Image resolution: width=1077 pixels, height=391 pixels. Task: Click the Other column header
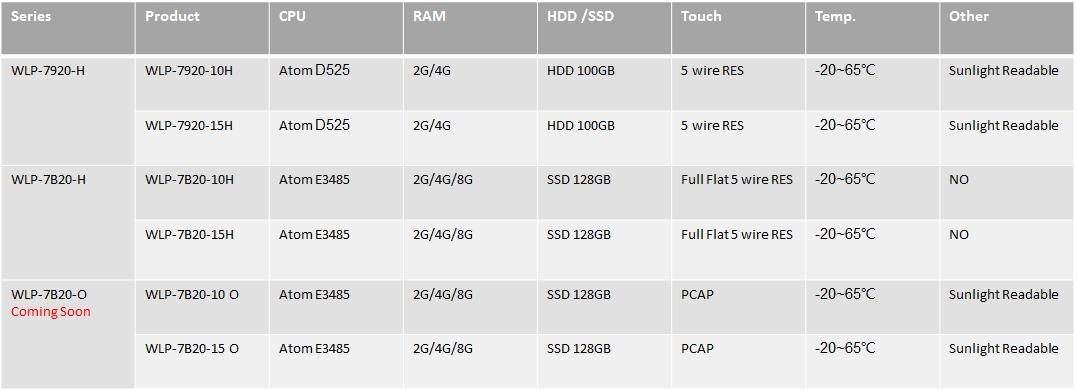pos(1007,28)
